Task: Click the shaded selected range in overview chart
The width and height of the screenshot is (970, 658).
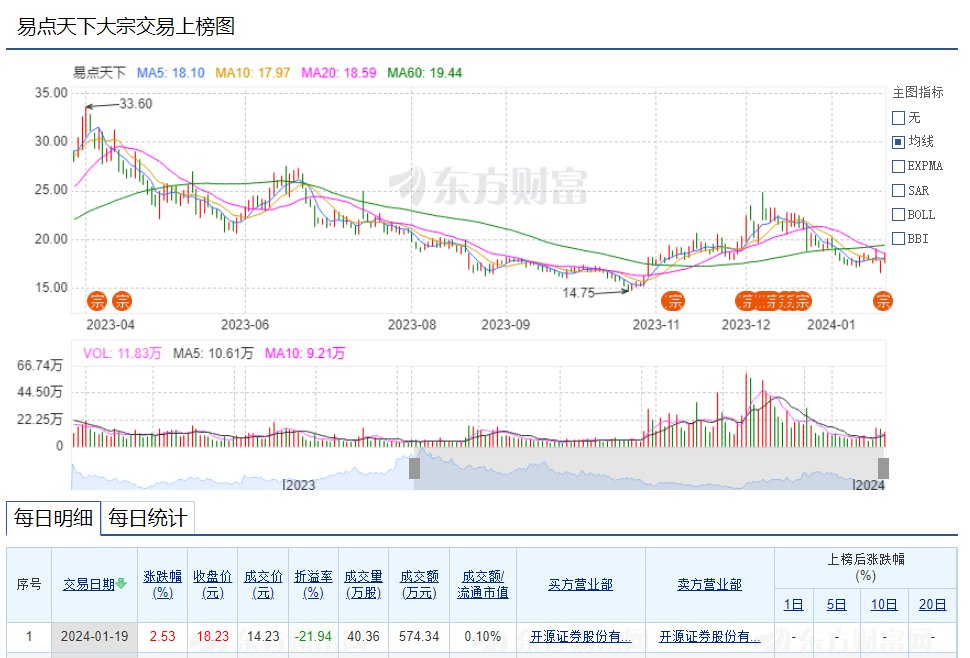Action: click(649, 468)
